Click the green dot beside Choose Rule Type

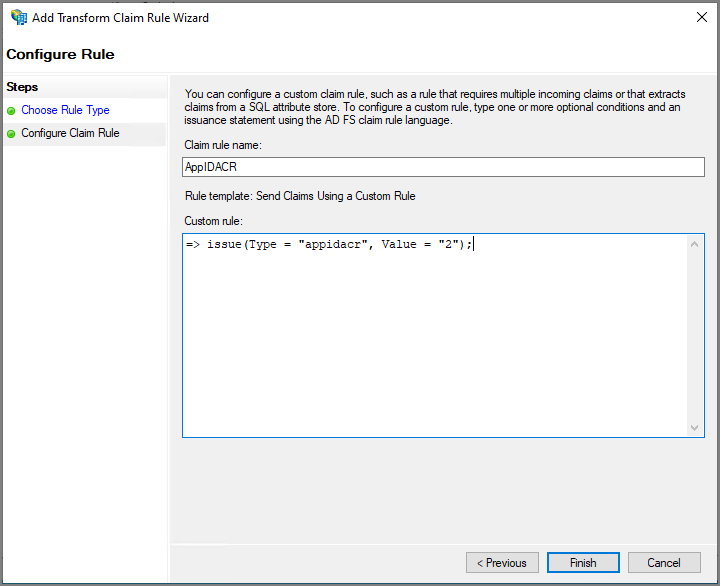[11, 111]
